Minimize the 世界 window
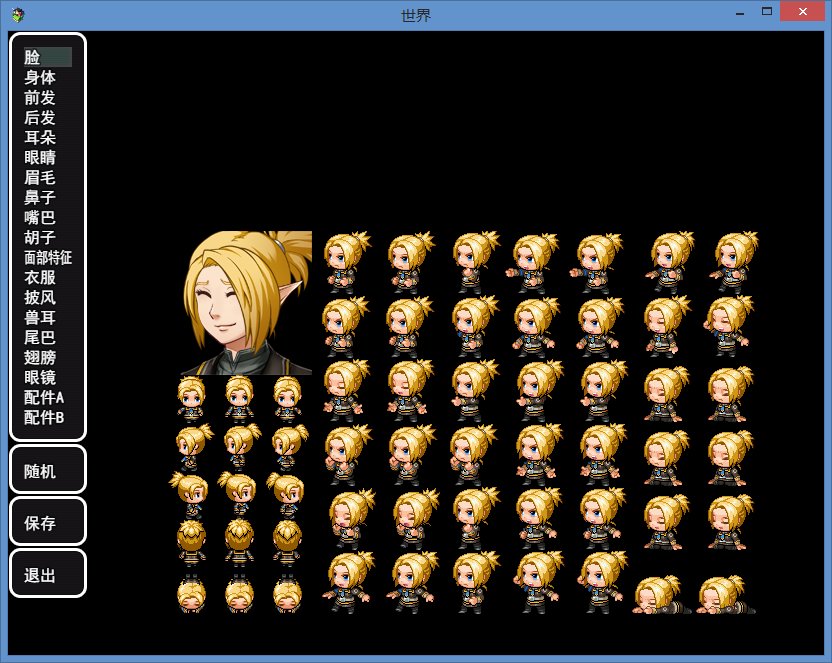Image resolution: width=832 pixels, height=663 pixels. click(x=740, y=13)
